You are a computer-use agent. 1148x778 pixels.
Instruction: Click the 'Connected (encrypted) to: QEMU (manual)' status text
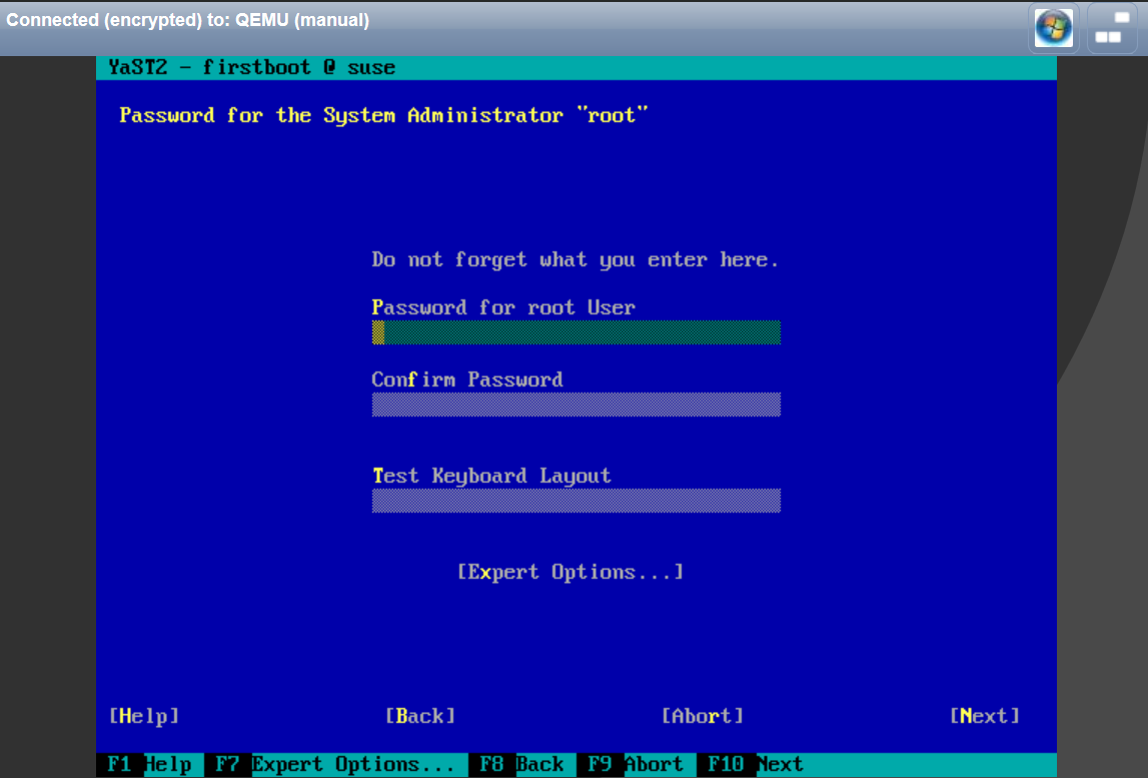point(187,20)
